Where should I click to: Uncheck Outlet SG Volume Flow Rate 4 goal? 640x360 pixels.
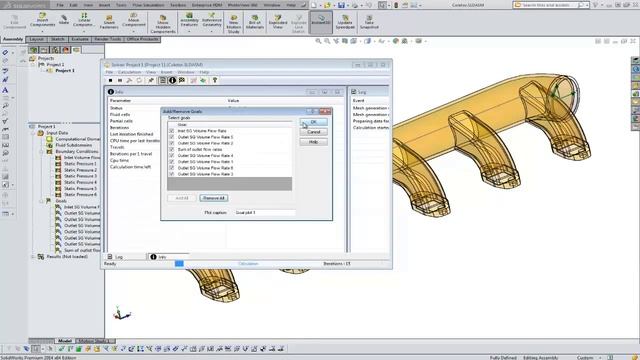171,156
